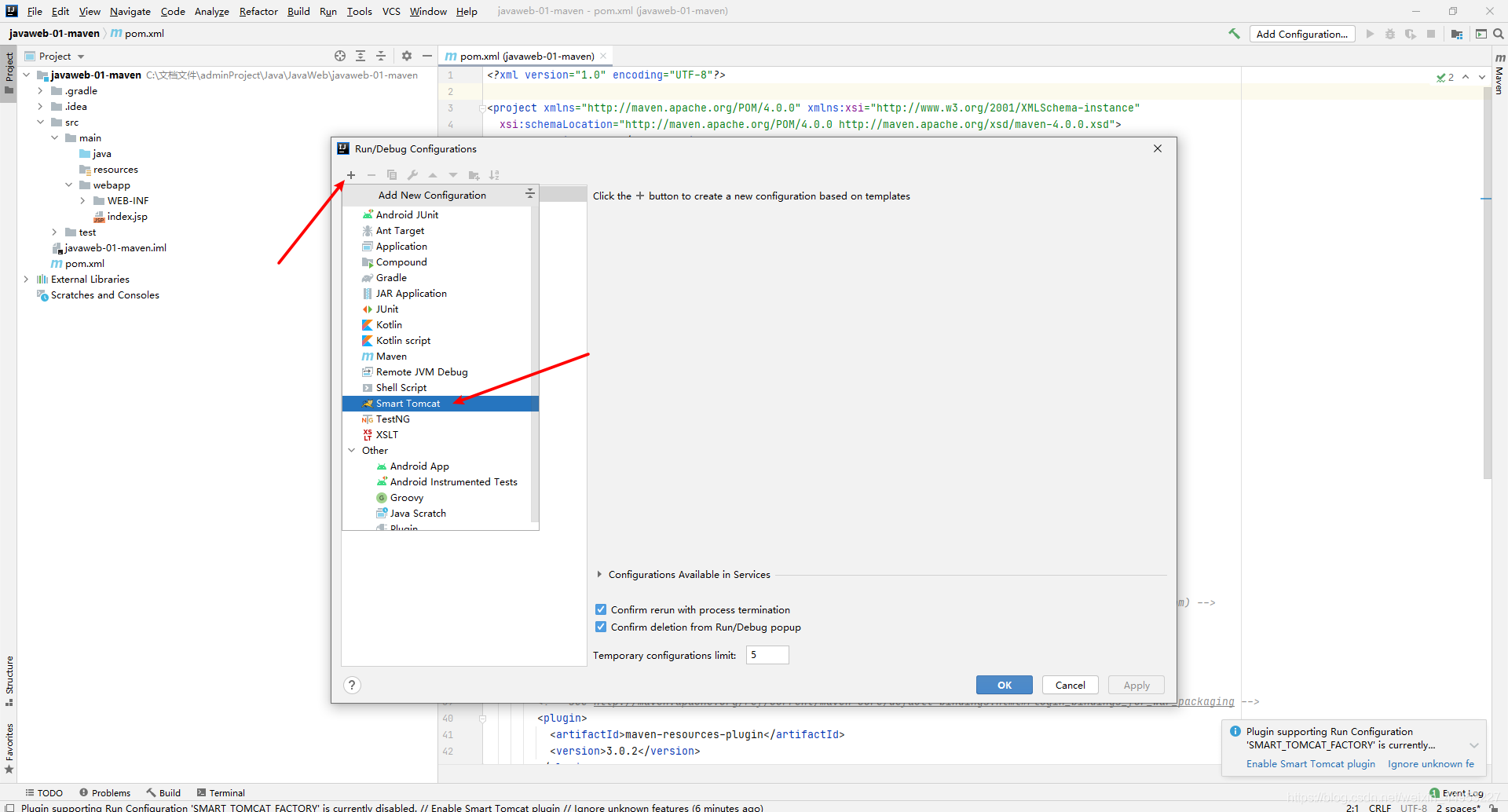Open the Build menu
Image resolution: width=1508 pixels, height=812 pixels.
[298, 11]
